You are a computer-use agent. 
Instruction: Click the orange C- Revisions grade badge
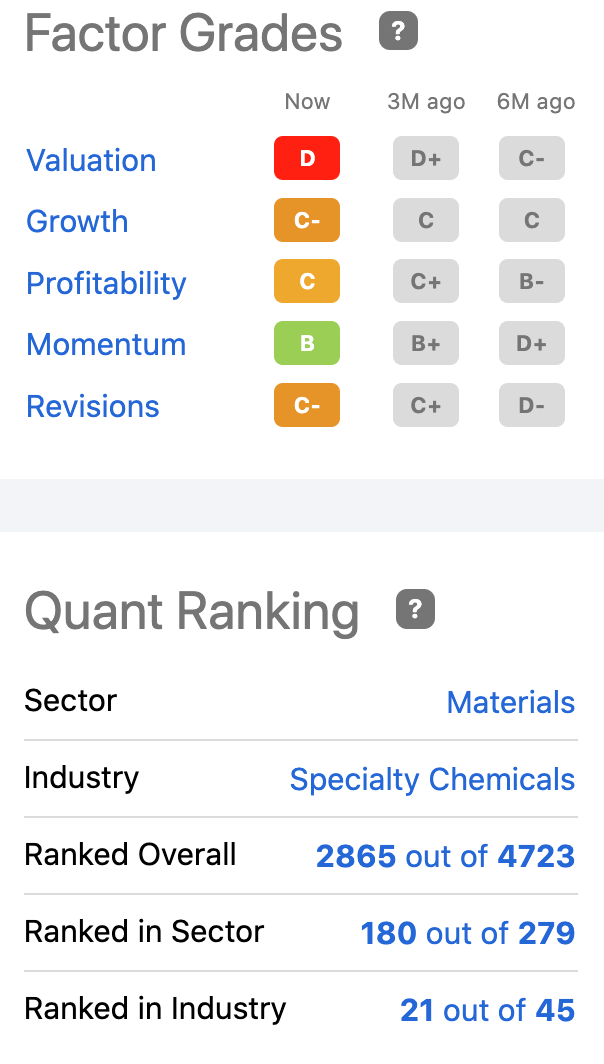306,405
